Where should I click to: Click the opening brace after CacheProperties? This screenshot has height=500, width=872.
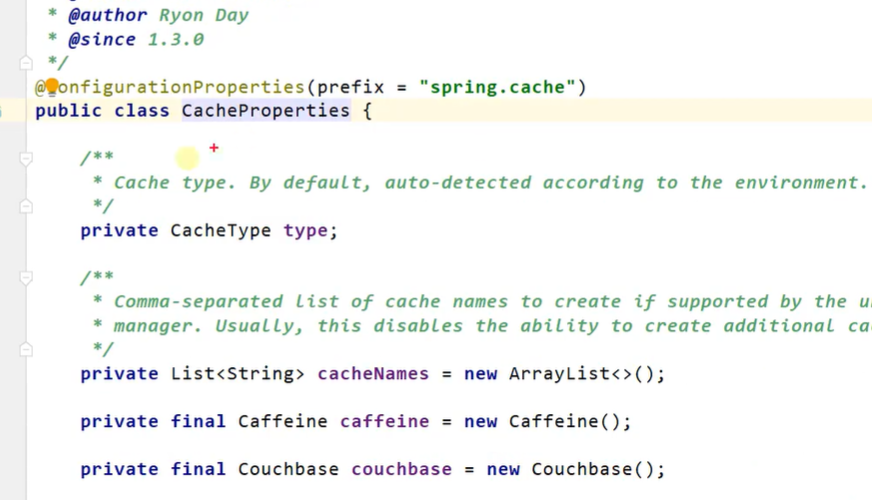pyautogui.click(x=367, y=111)
